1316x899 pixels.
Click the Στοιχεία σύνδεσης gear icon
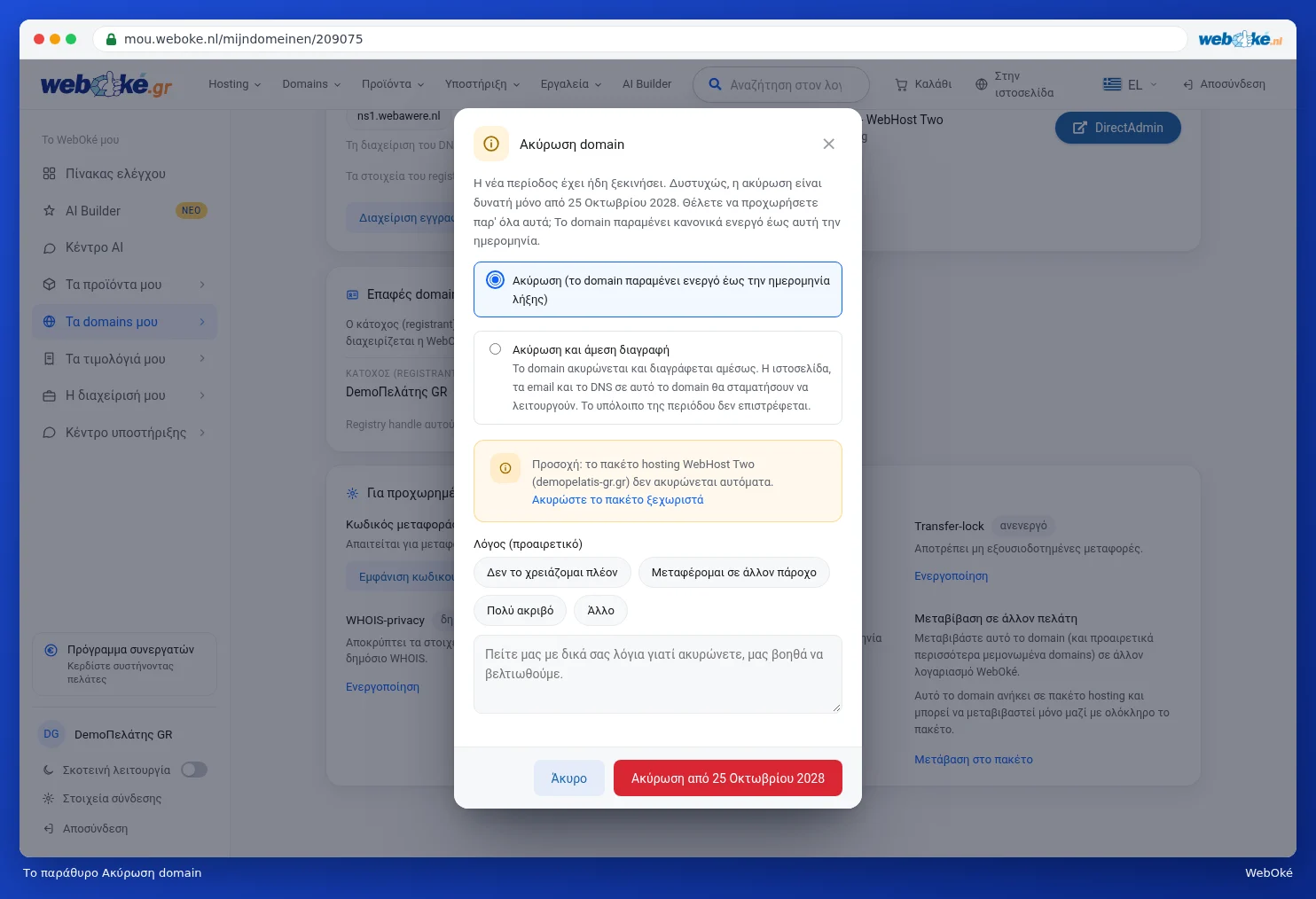coord(49,798)
